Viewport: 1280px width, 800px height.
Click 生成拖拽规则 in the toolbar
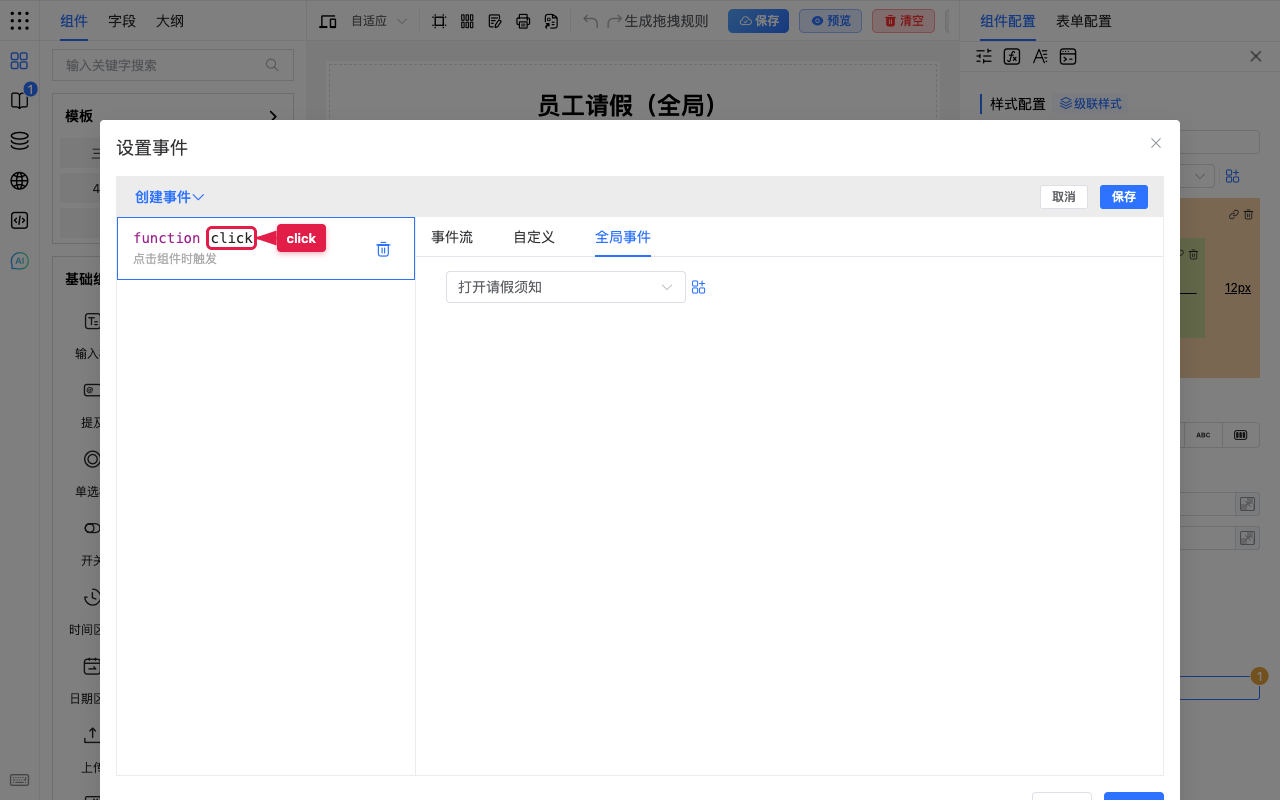point(666,21)
